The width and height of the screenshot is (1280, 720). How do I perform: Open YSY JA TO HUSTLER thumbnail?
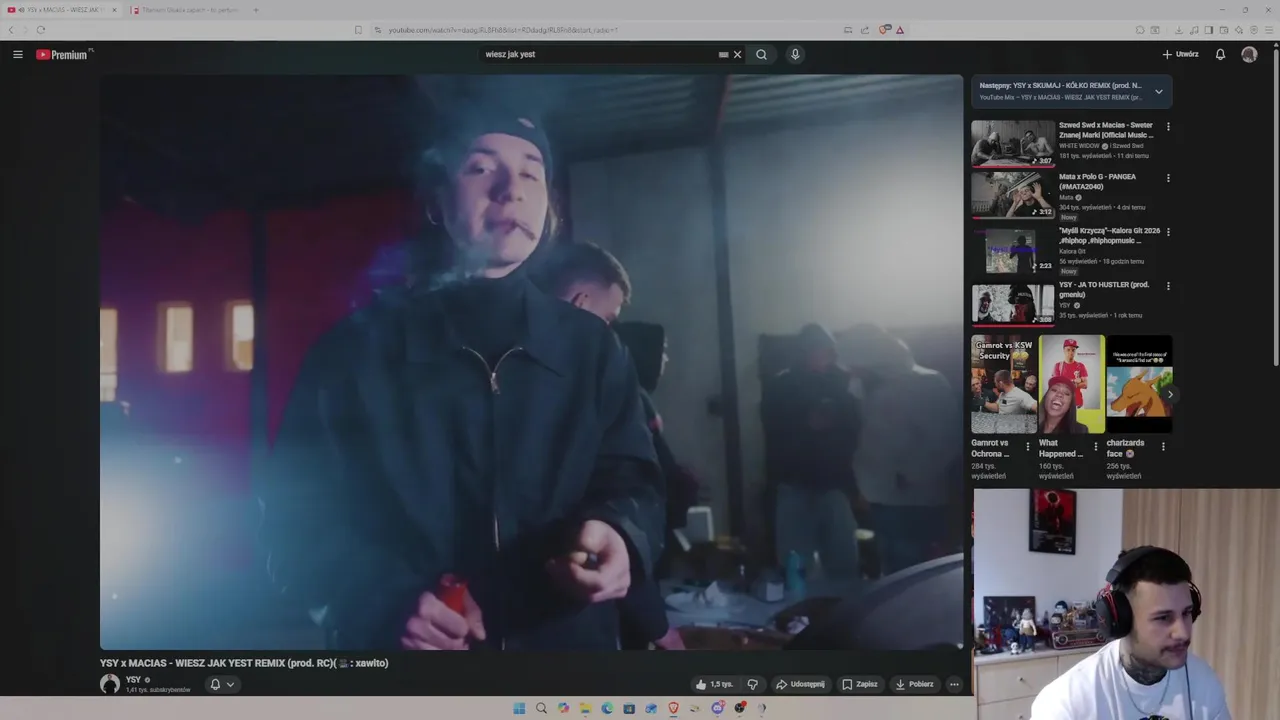click(x=1013, y=303)
